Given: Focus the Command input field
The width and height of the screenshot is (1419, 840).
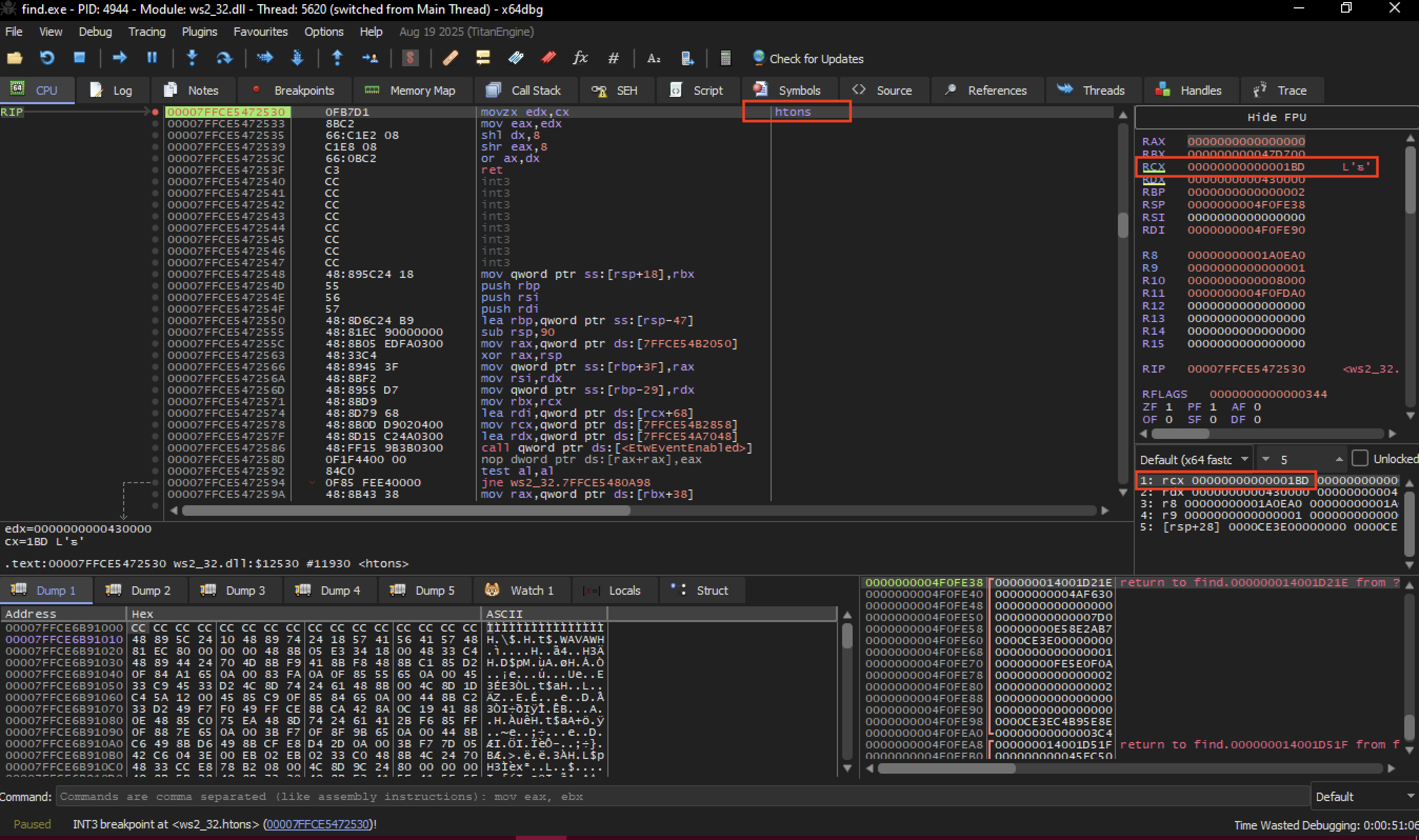Looking at the screenshot, I should (682, 796).
